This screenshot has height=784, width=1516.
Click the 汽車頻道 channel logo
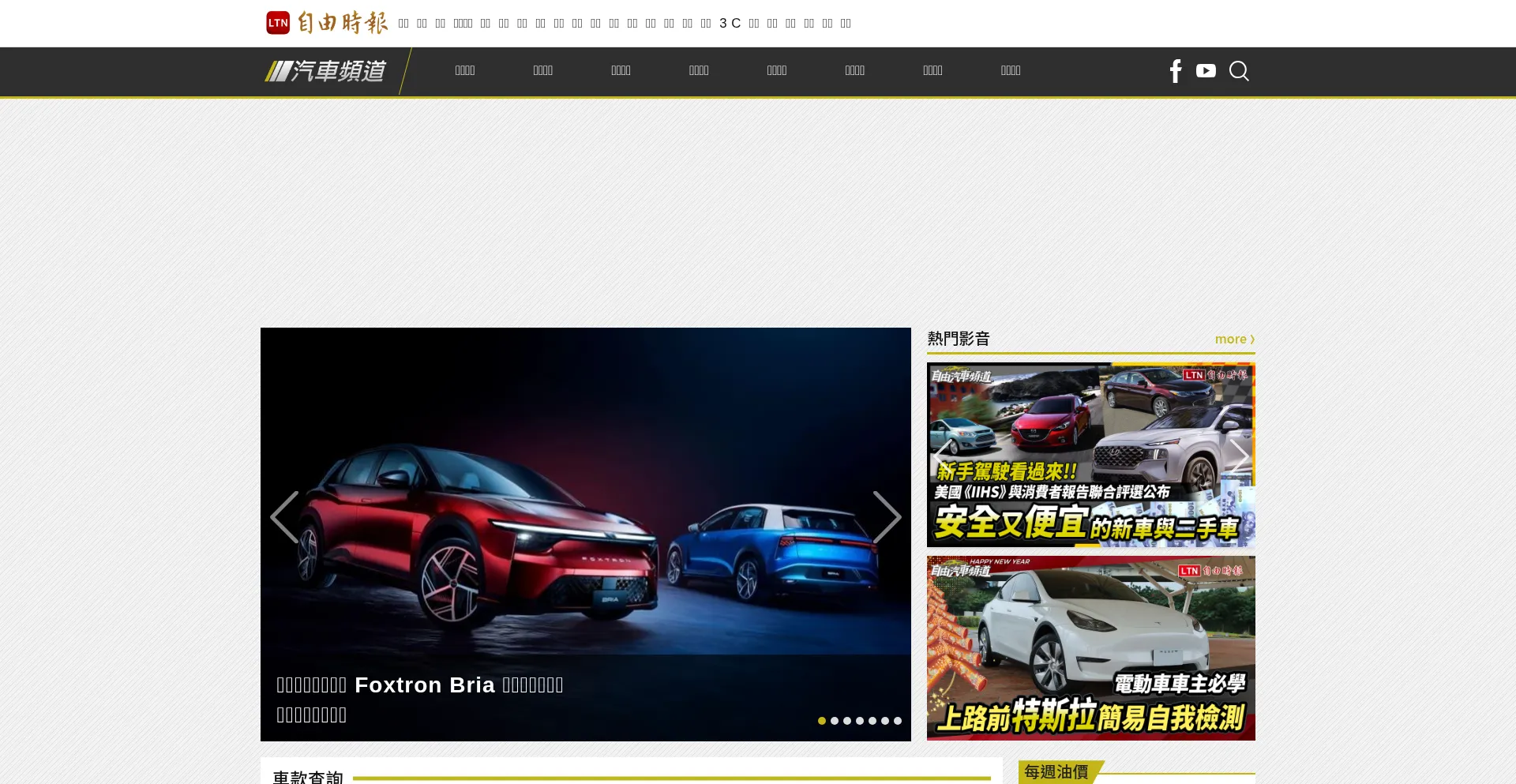[325, 71]
